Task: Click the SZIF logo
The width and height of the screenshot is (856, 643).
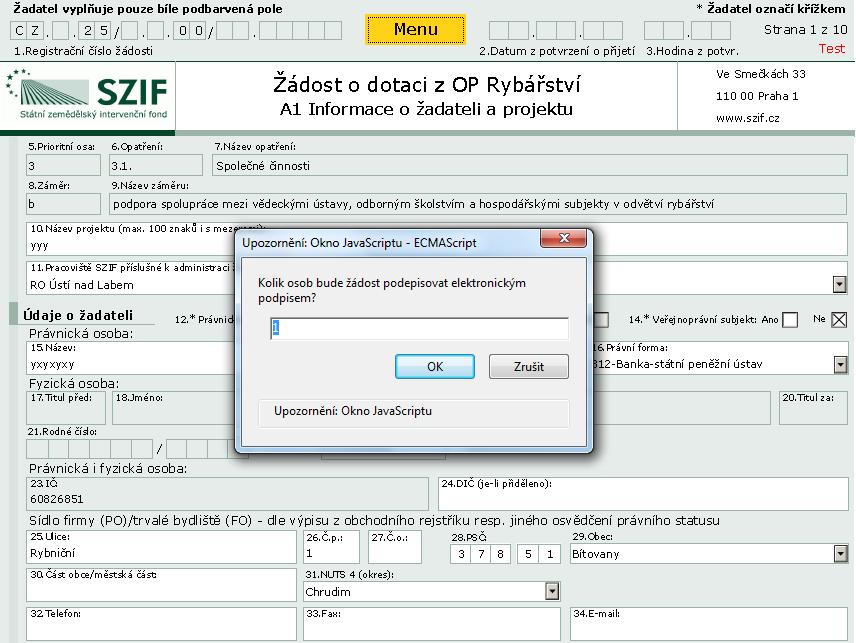Action: click(x=88, y=96)
